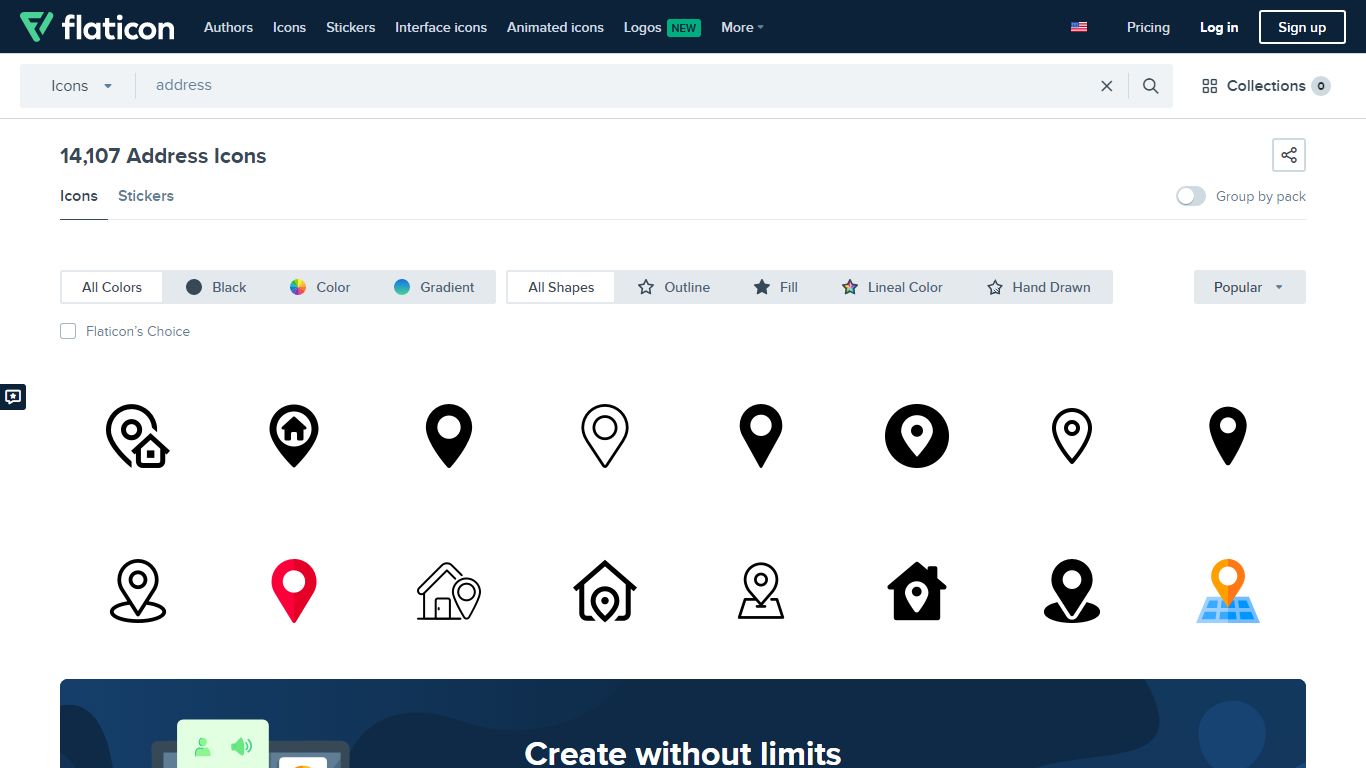
Task: Filter by Outline shape
Action: click(674, 287)
